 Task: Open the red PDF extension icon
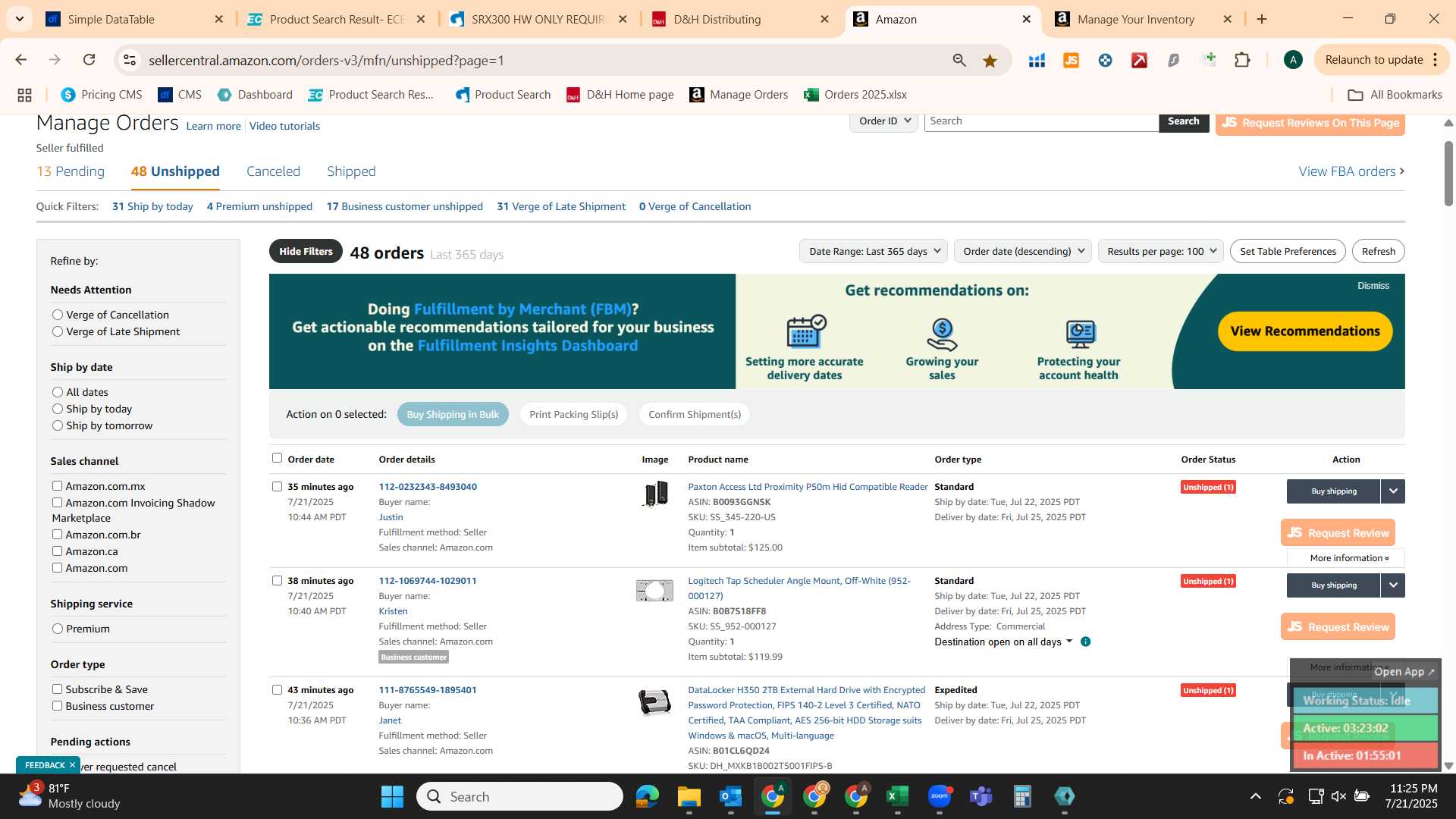click(x=1139, y=60)
